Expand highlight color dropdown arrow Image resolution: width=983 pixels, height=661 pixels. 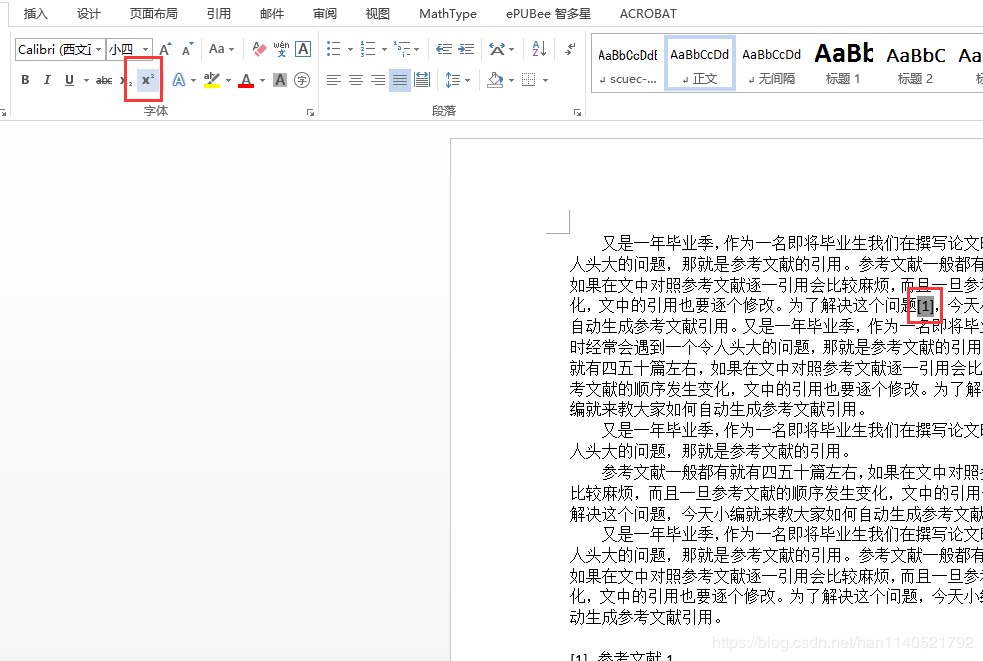coord(228,80)
